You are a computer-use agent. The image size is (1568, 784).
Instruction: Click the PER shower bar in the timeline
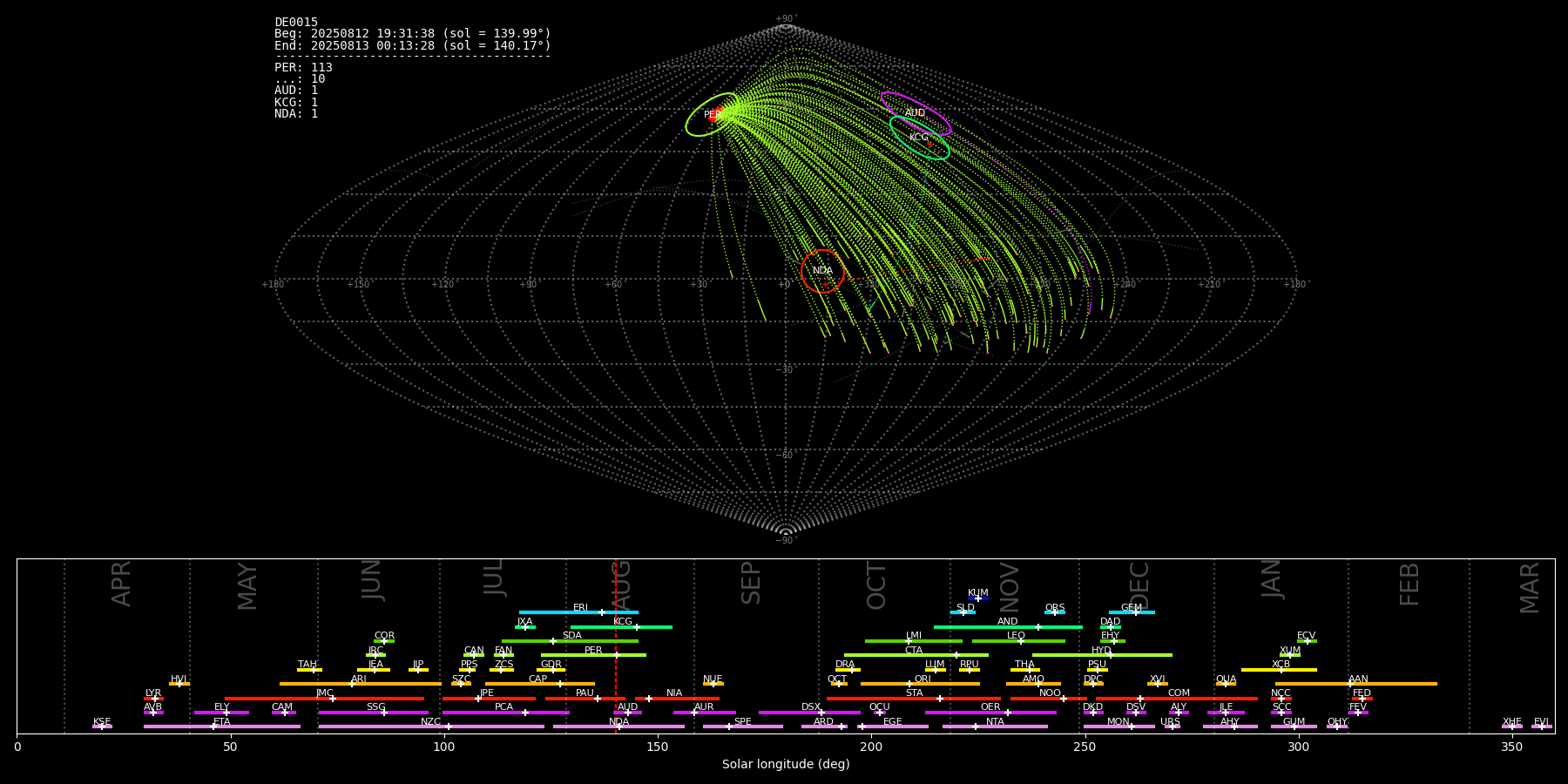593,655
